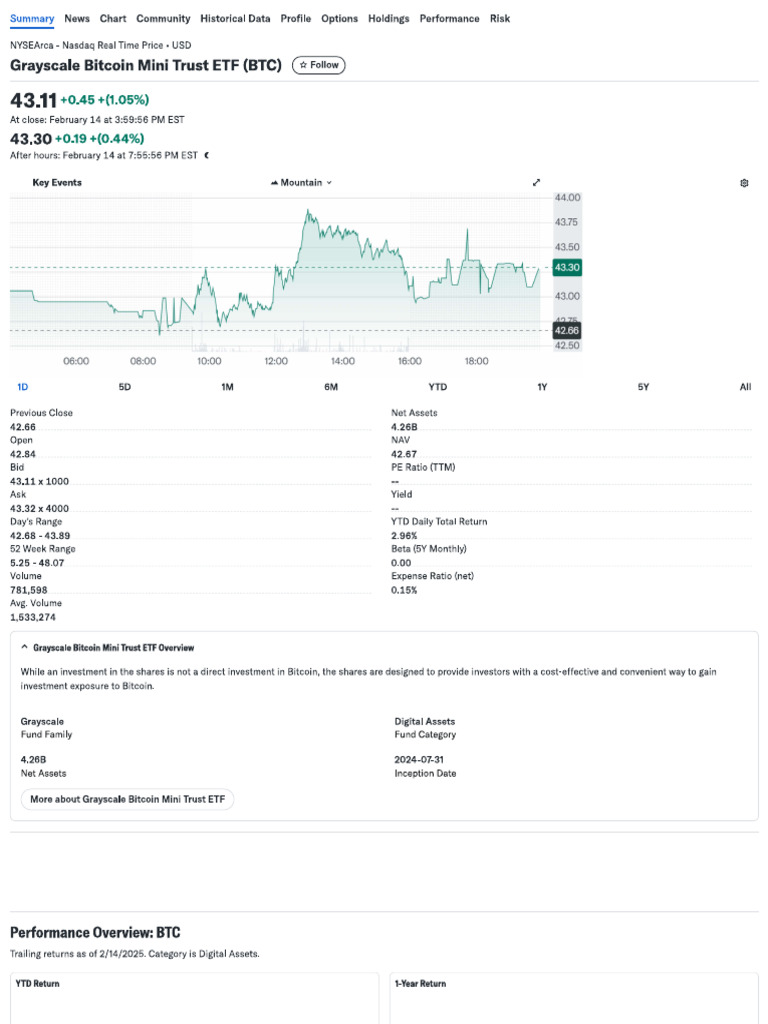The height and width of the screenshot is (1024, 768).
Task: Select the YTD chart range
Action: (x=438, y=387)
